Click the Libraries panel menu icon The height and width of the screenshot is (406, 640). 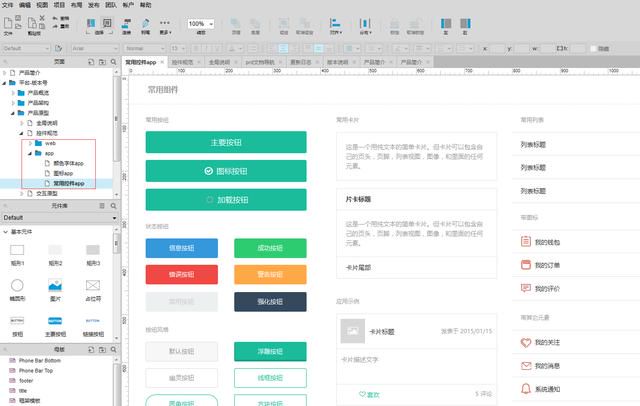click(x=102, y=206)
